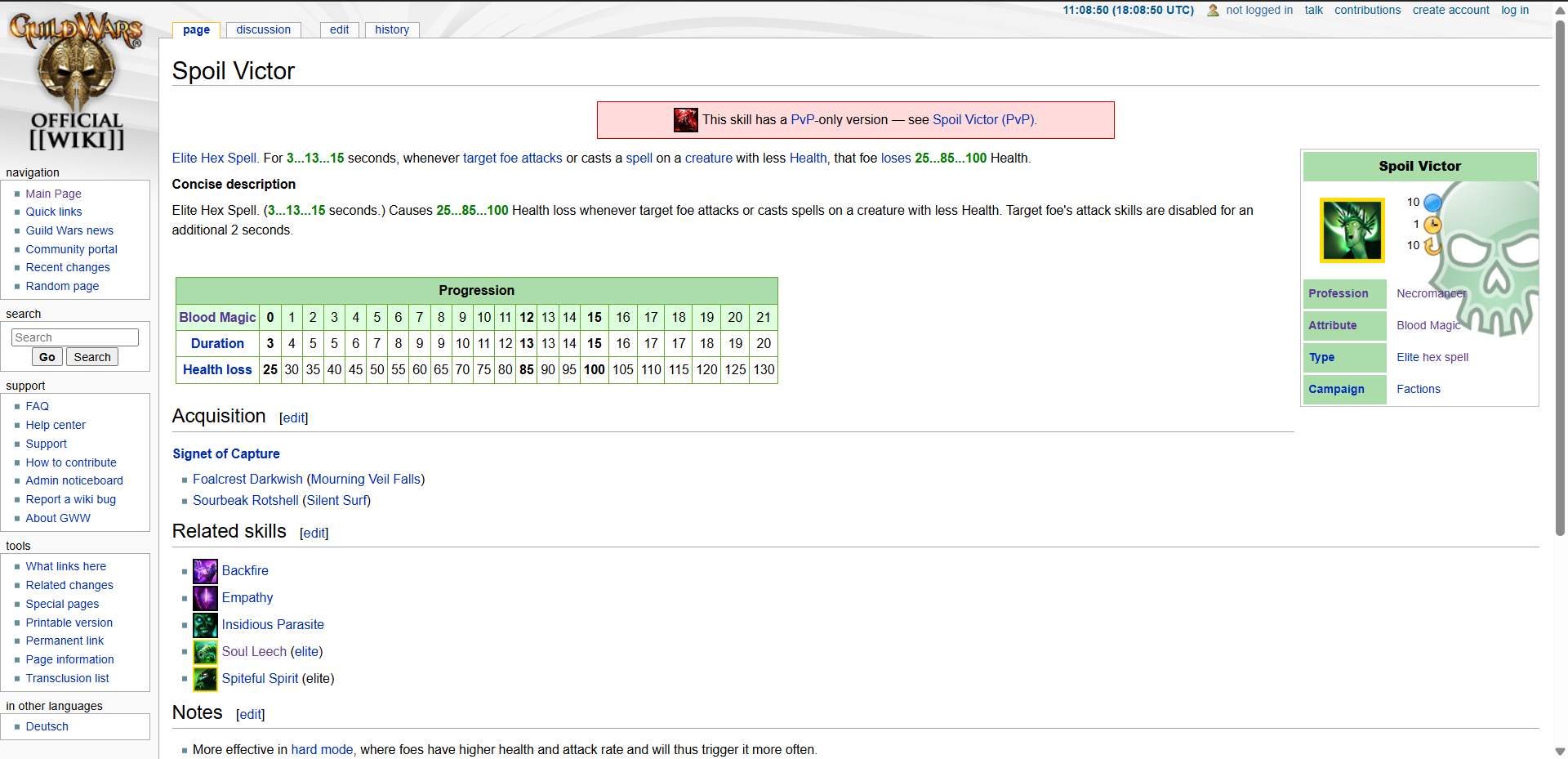Viewport: 1568px width, 759px height.
Task: Open Special pages link
Action: pos(62,604)
